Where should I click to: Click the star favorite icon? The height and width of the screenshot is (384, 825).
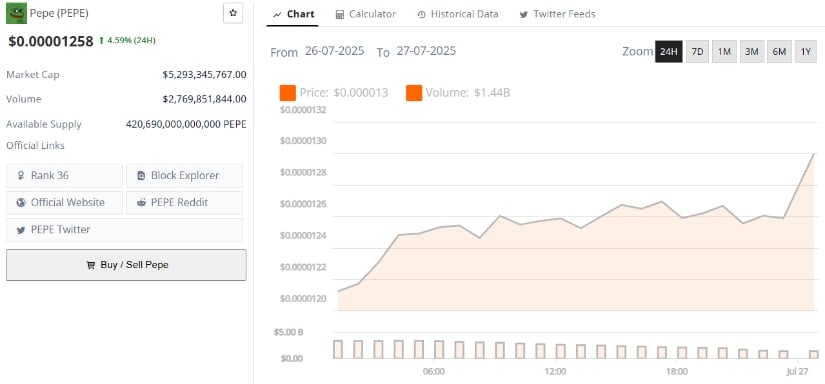pyautogui.click(x=233, y=13)
